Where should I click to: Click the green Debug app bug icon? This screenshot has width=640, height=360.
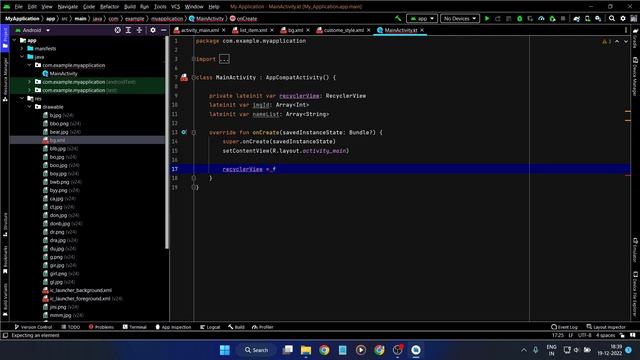(520, 18)
